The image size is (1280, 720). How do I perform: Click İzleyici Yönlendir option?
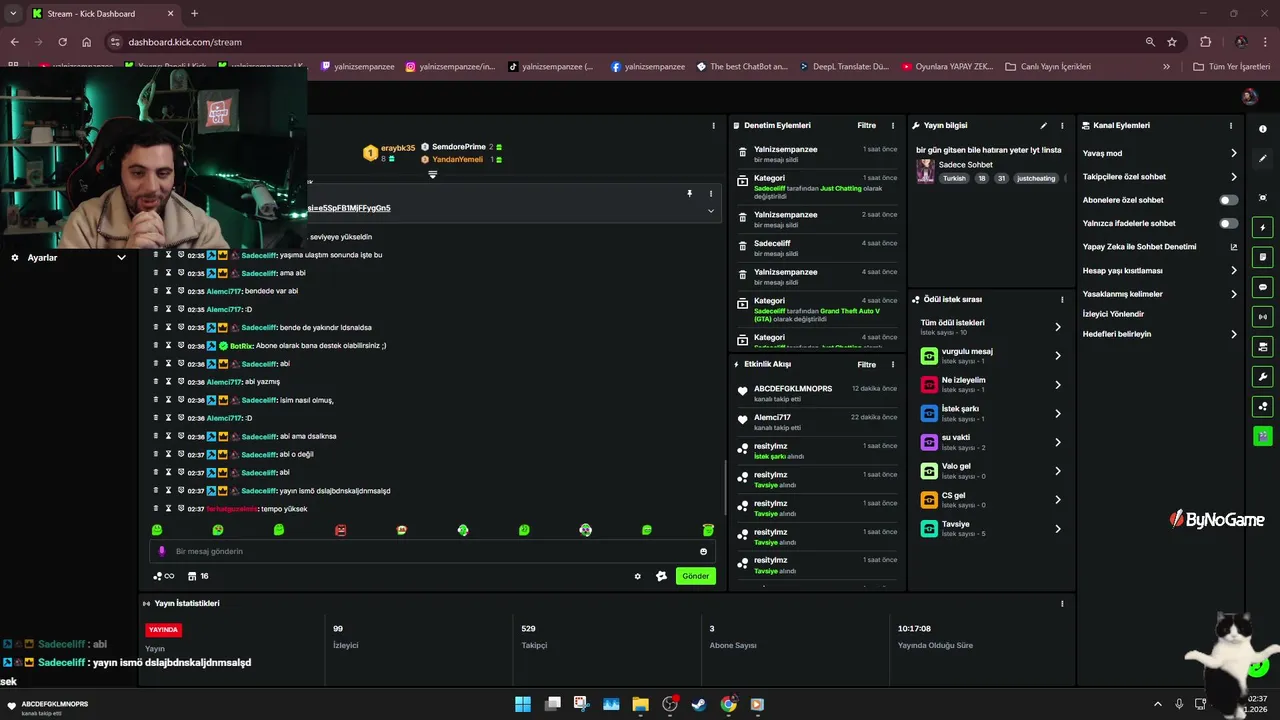click(1113, 314)
